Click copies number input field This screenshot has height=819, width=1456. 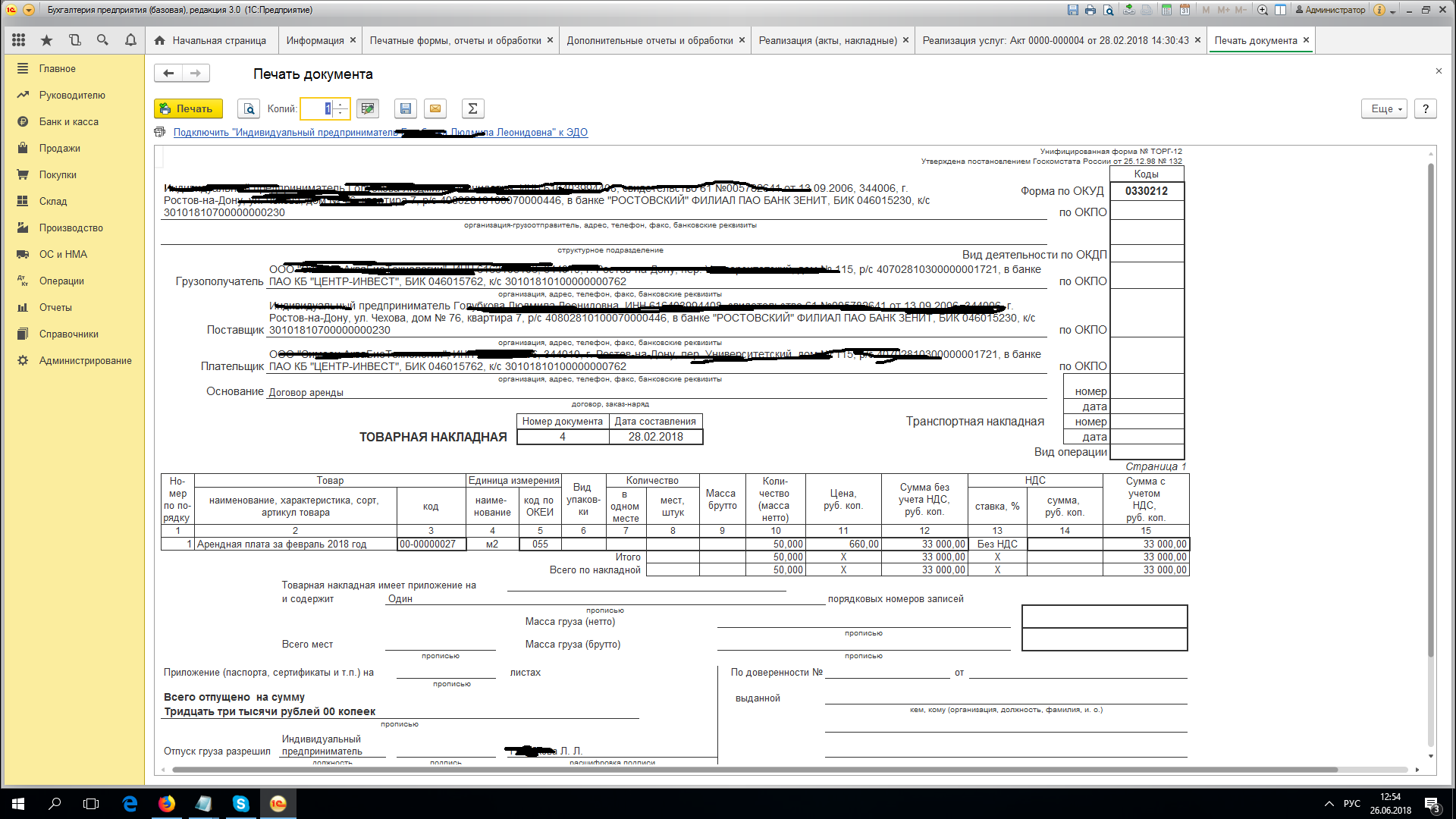pos(317,108)
